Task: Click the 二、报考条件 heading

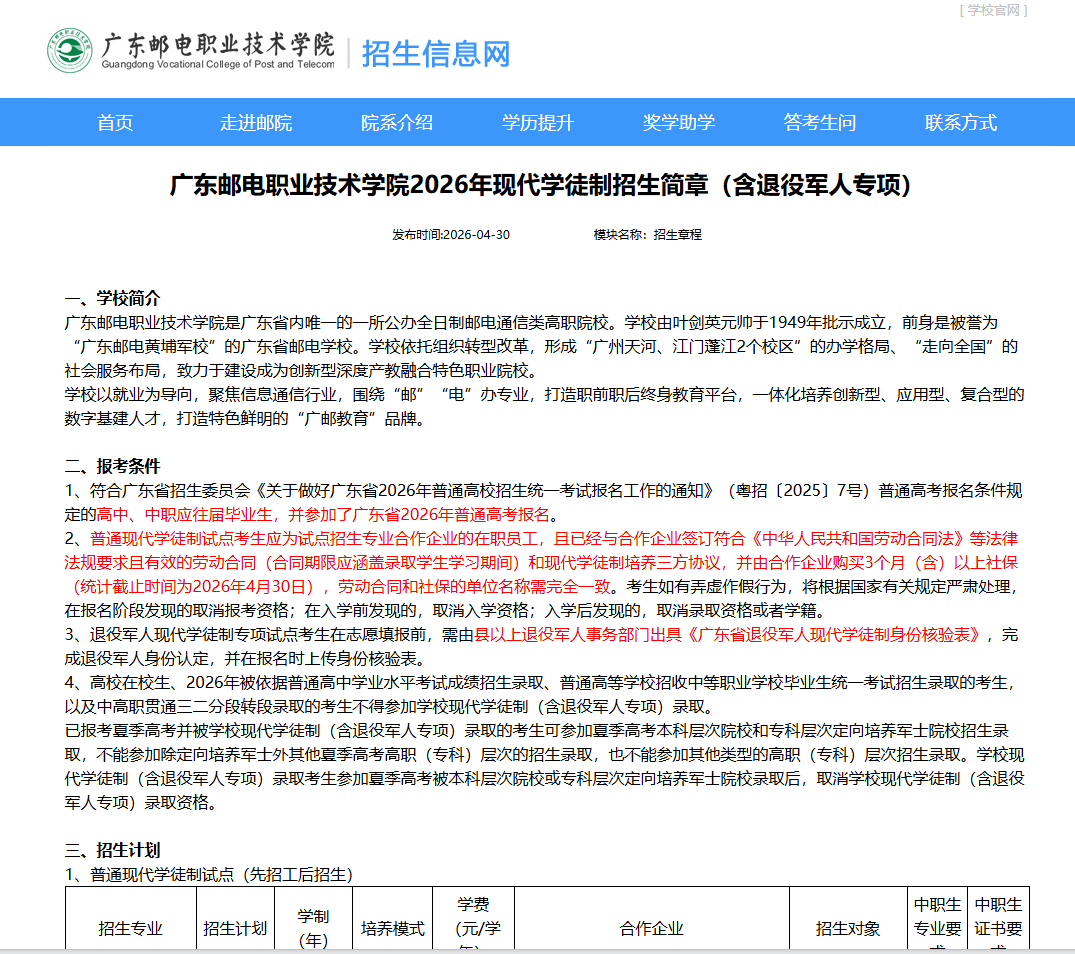Action: coord(112,466)
